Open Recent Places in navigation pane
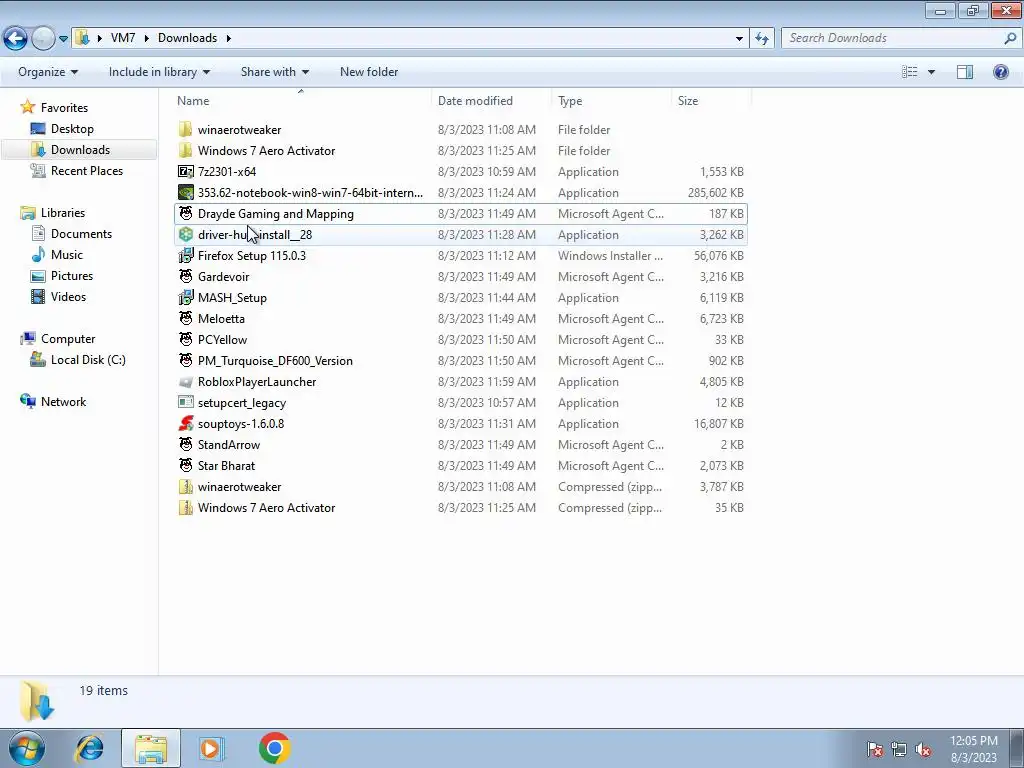 [87, 170]
